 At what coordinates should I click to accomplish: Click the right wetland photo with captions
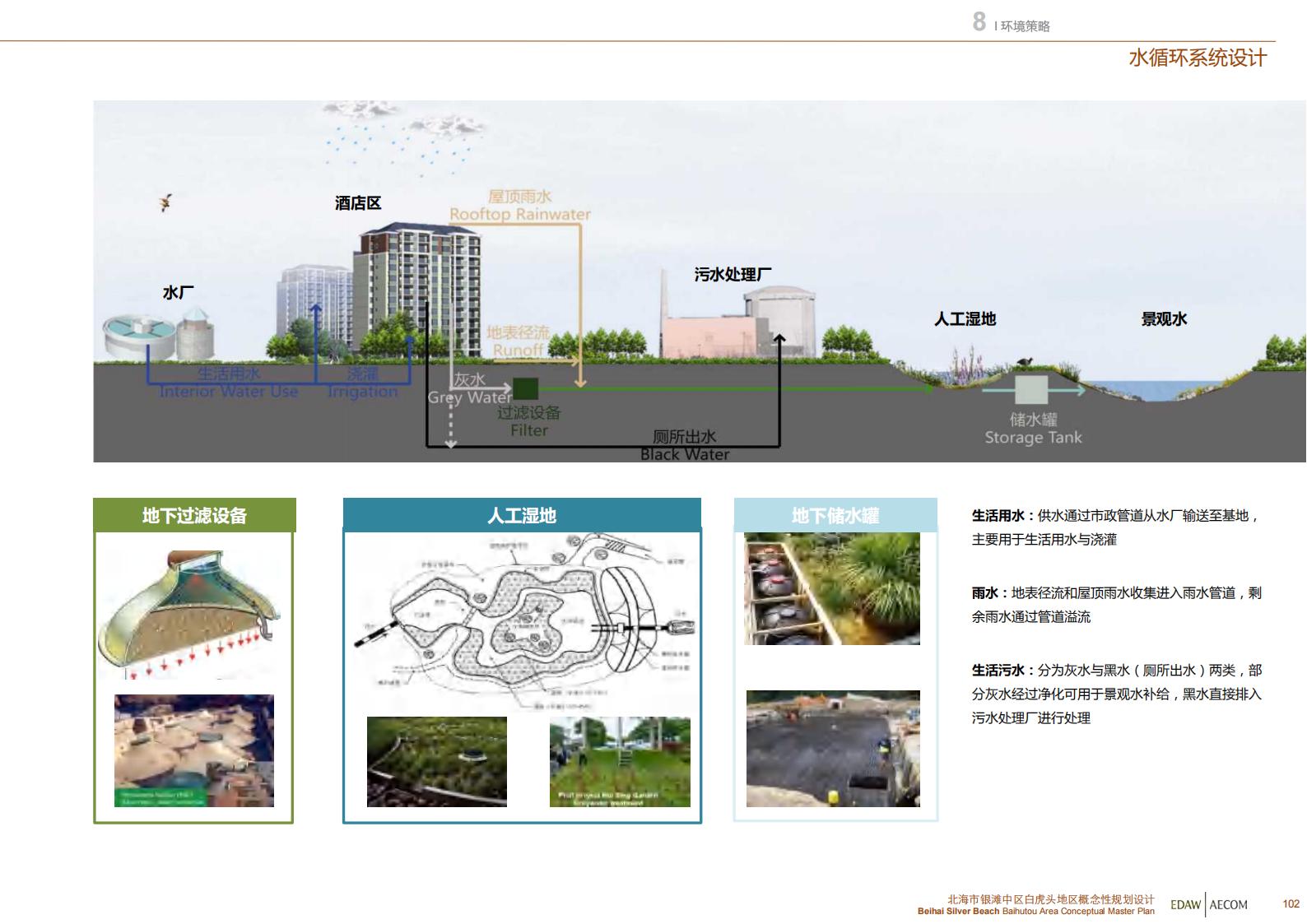coord(620,761)
